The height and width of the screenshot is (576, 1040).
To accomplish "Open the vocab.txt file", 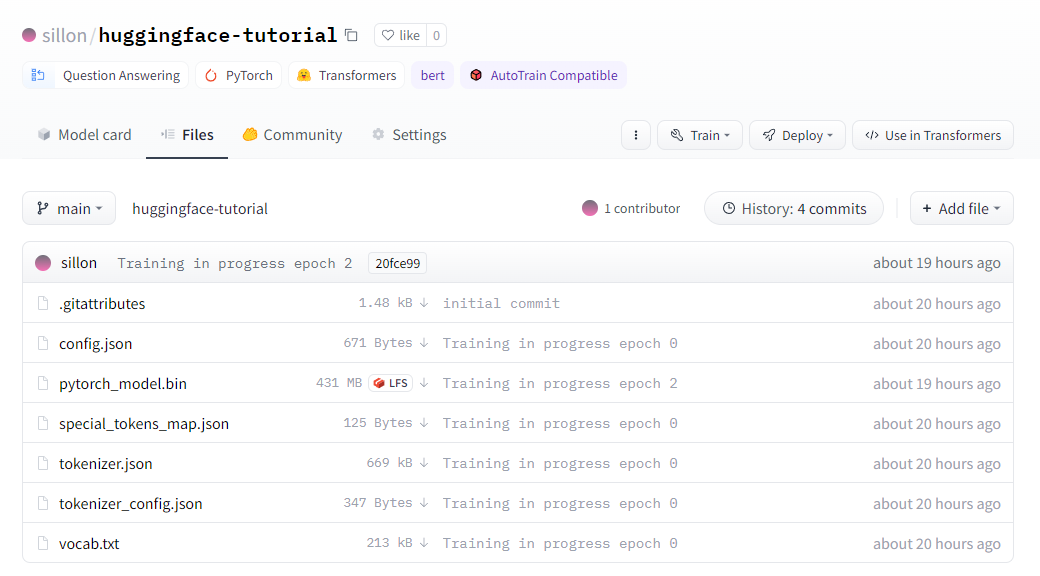I will (x=89, y=543).
